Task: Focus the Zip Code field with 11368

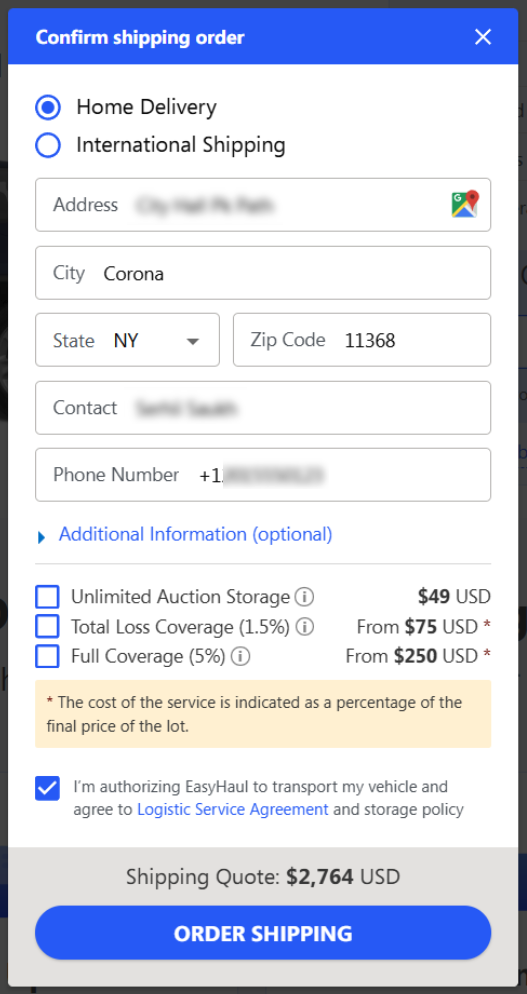Action: [x=362, y=340]
